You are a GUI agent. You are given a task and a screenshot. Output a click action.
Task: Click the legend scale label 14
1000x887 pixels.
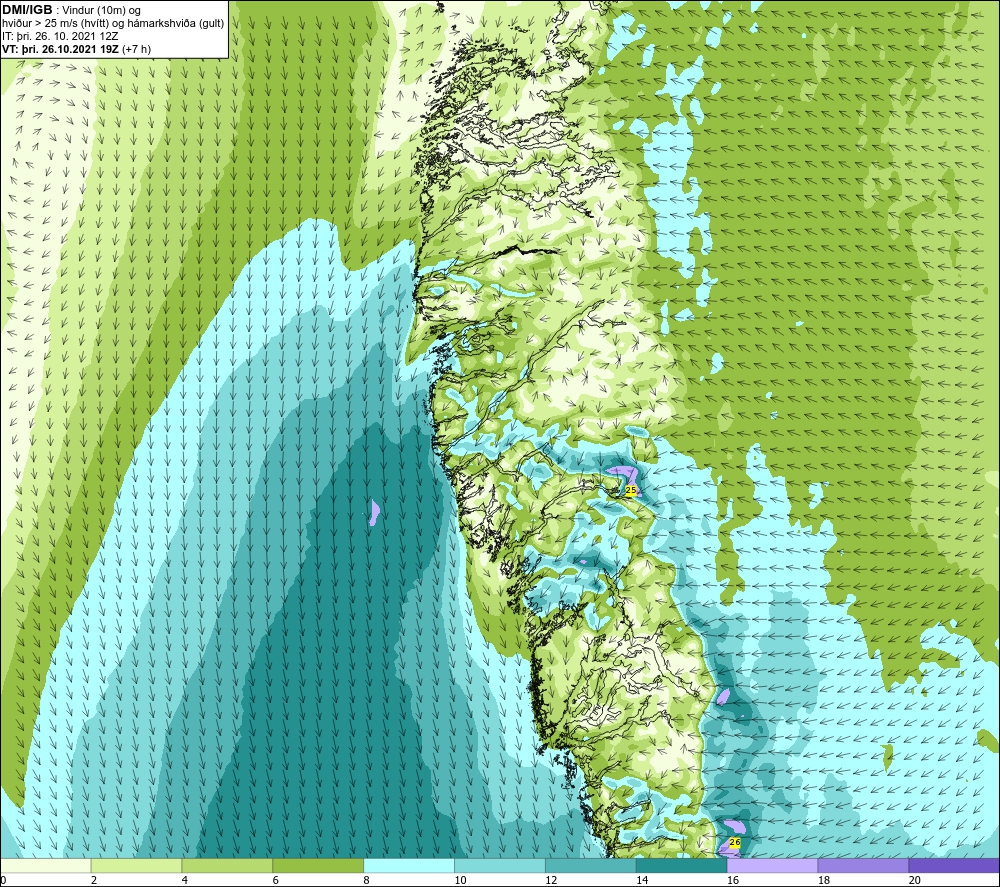pyautogui.click(x=642, y=880)
